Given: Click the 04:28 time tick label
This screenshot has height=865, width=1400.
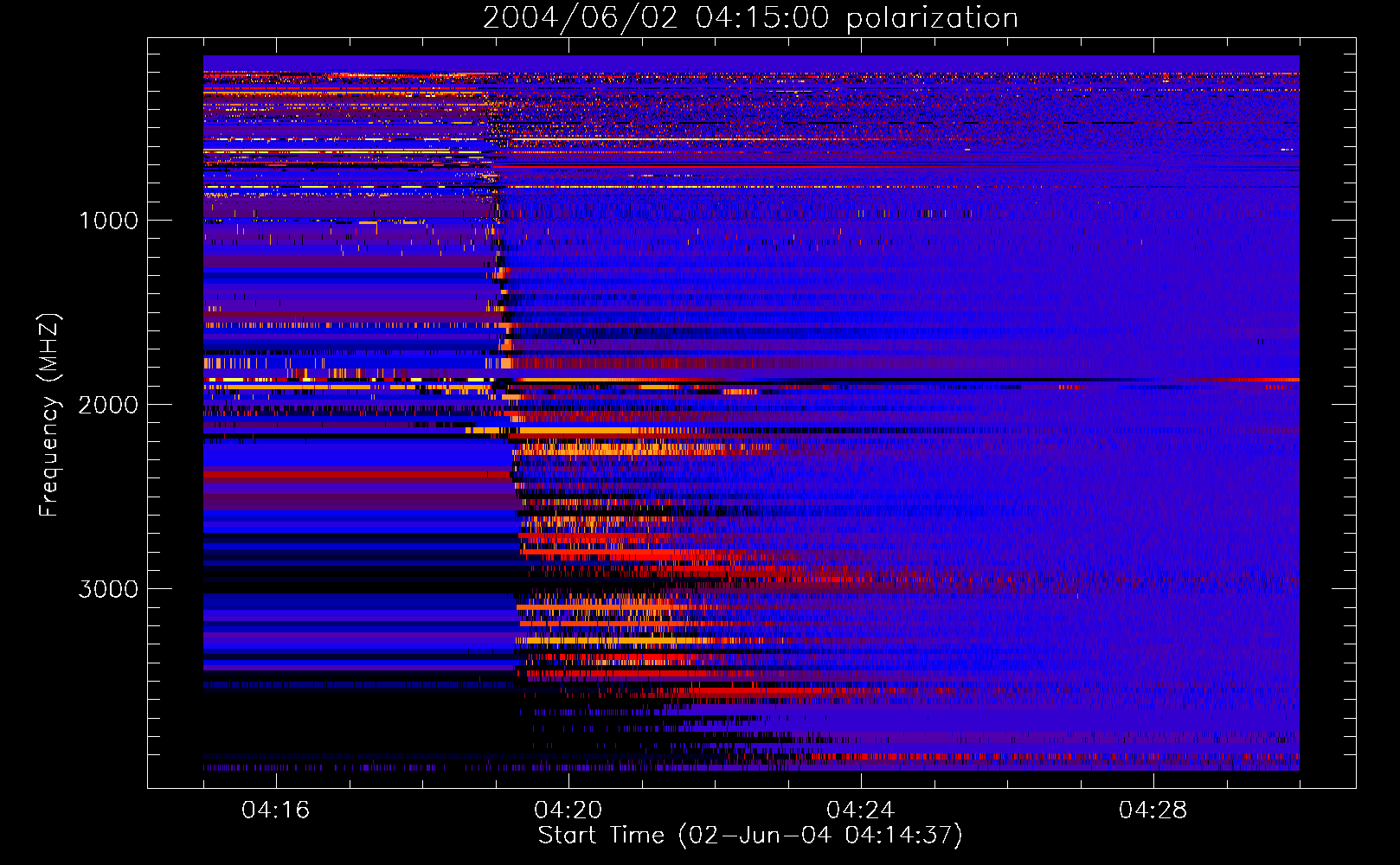Looking at the screenshot, I should coord(1153,811).
